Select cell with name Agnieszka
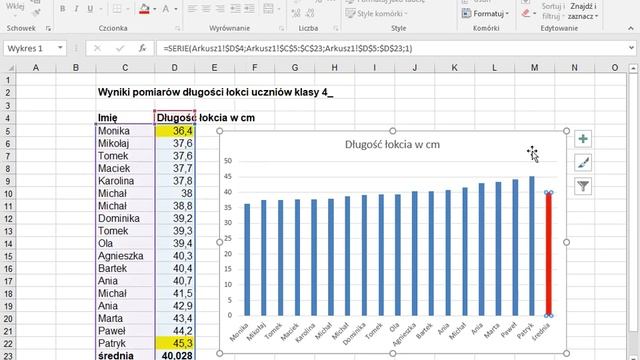The height and width of the screenshot is (360, 640). 125,256
